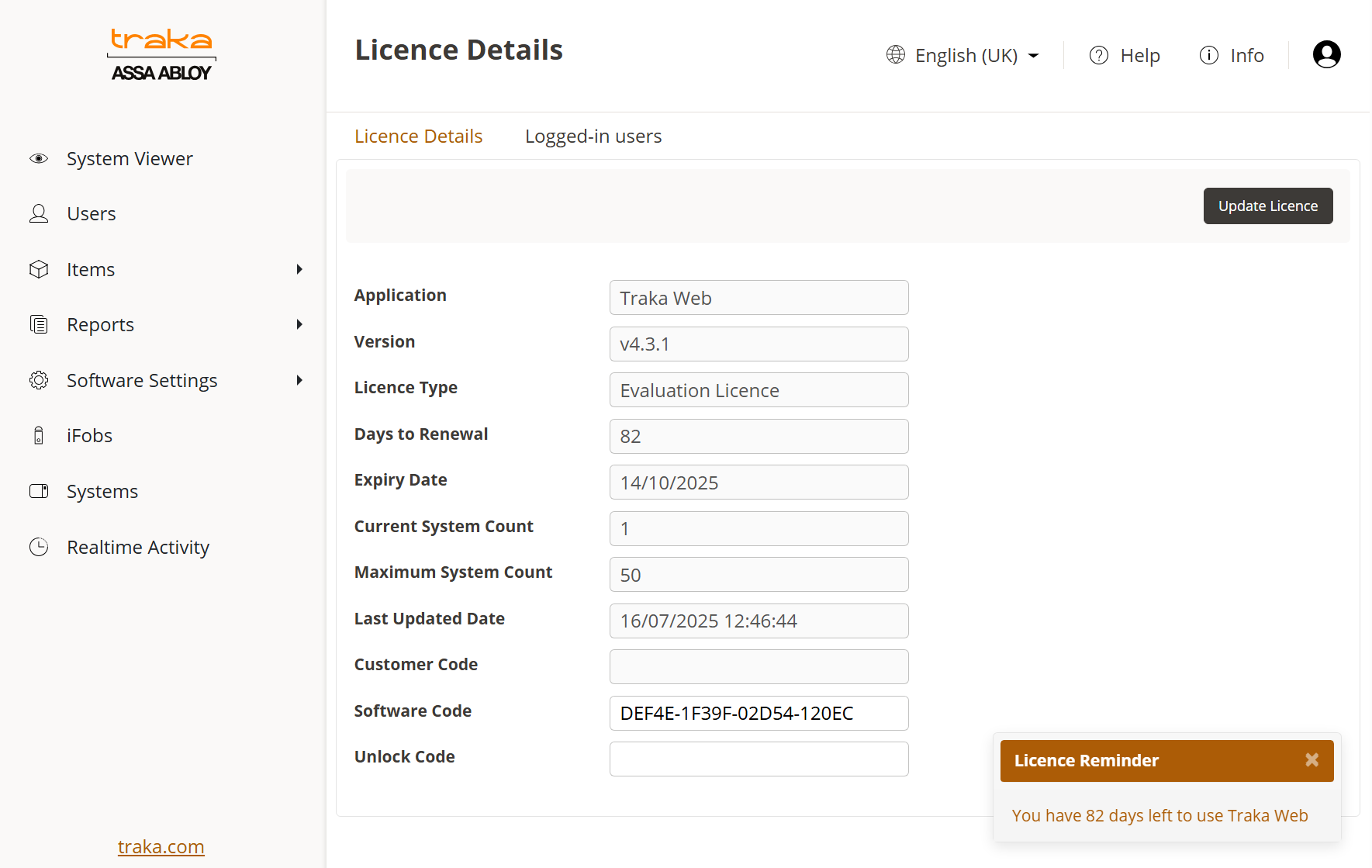
Task: Click the Software Settings gear icon
Action: [39, 380]
